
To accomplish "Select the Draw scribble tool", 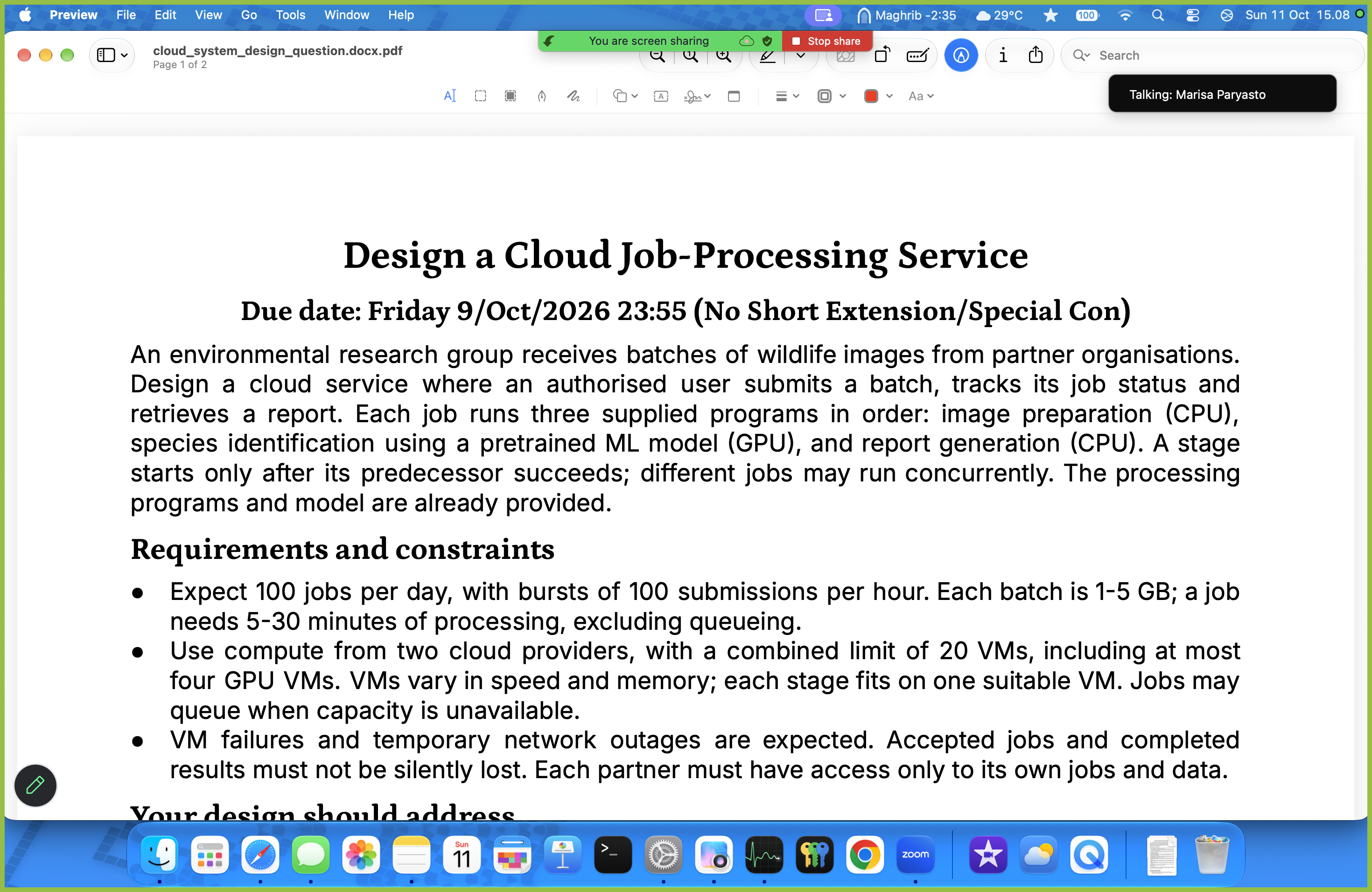I will 573,96.
